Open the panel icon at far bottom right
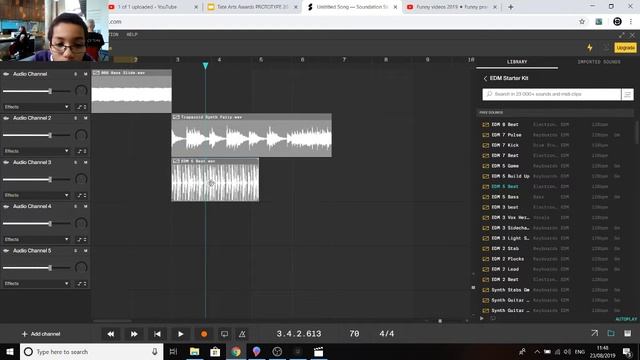This screenshot has height=360, width=640. pyautogui.click(x=628, y=333)
